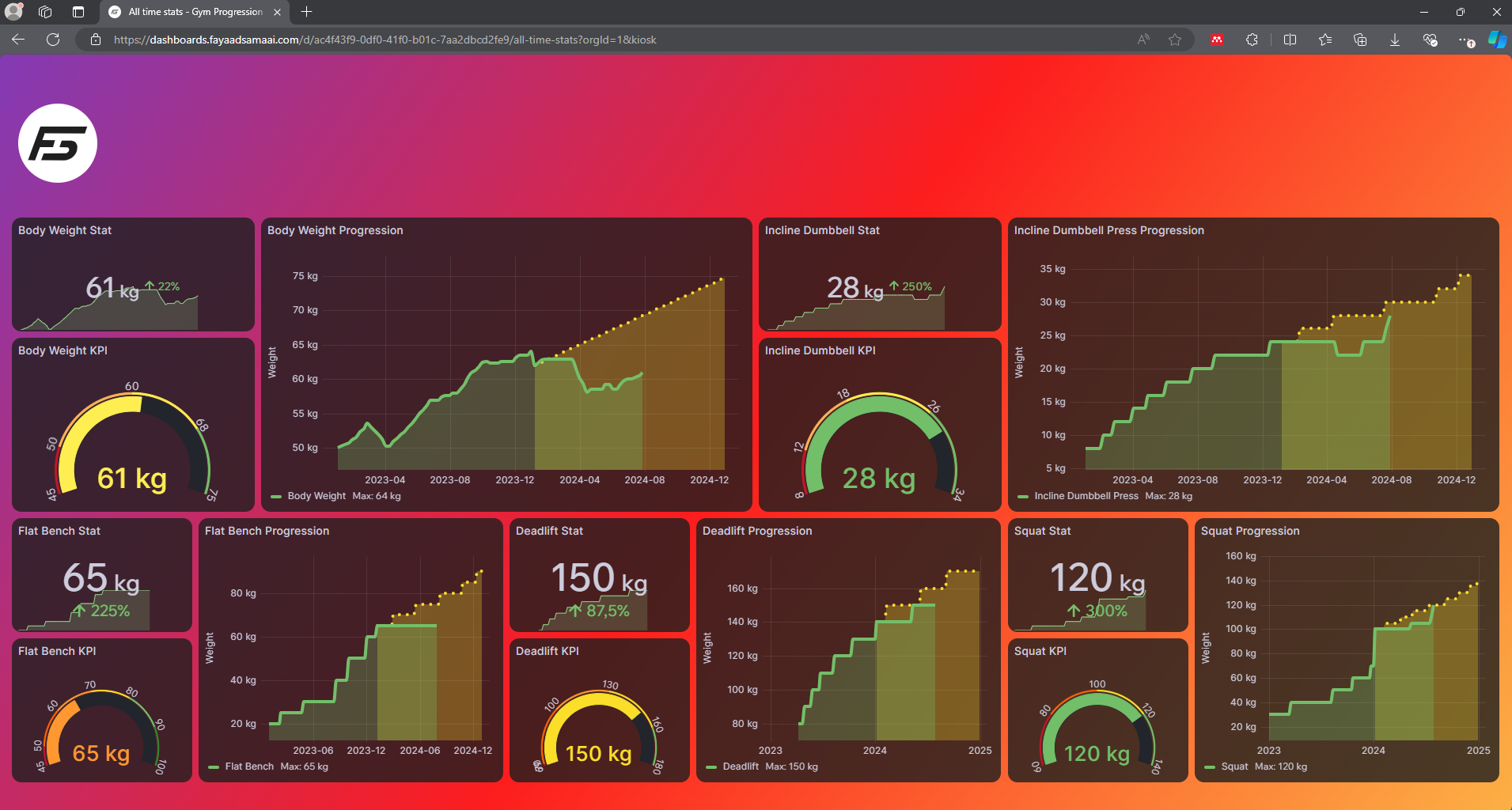Open the red extension icon in the toolbar
This screenshot has height=810, width=1512.
pyautogui.click(x=1217, y=40)
